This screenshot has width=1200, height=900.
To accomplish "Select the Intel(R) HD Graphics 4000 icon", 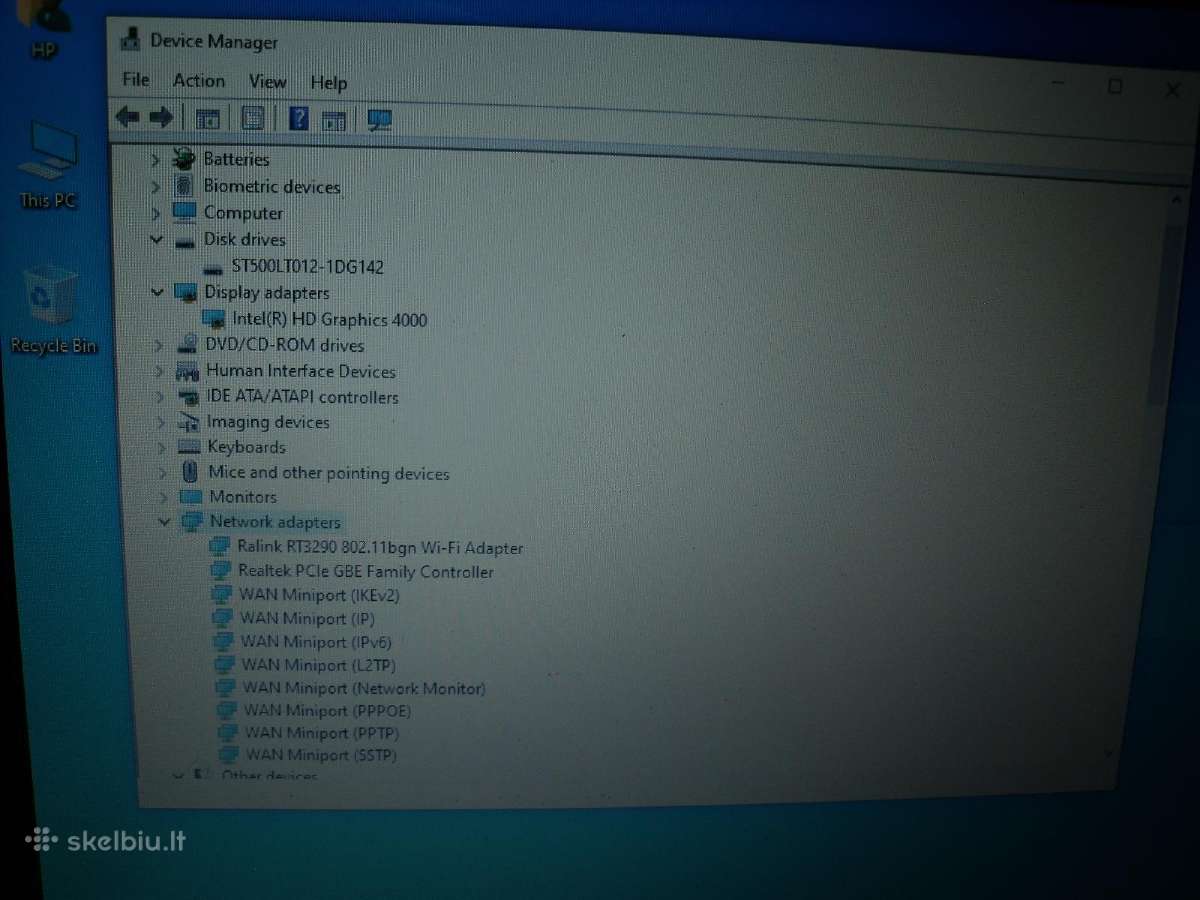I will [x=213, y=319].
